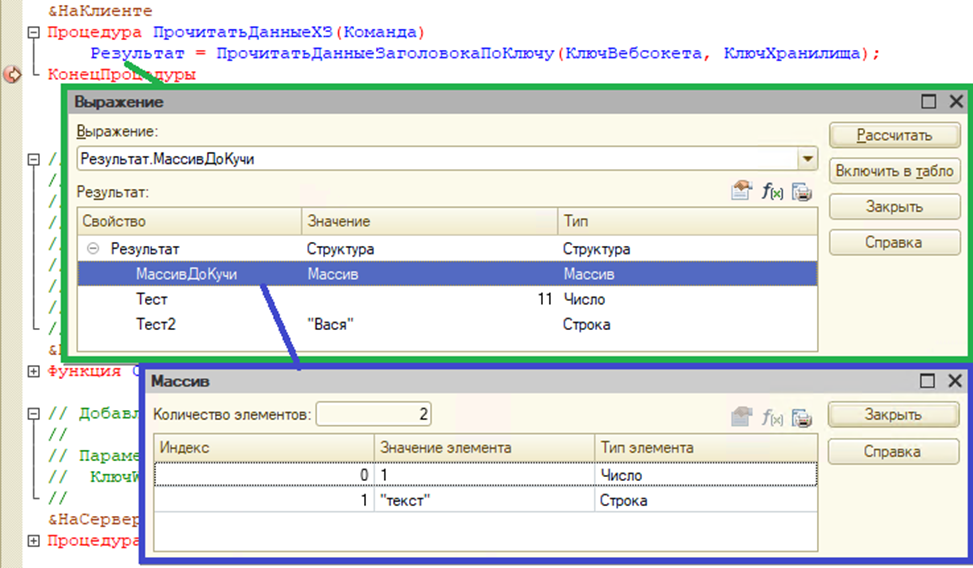Select the МассивДоКучи row

pyautogui.click(x=447, y=274)
